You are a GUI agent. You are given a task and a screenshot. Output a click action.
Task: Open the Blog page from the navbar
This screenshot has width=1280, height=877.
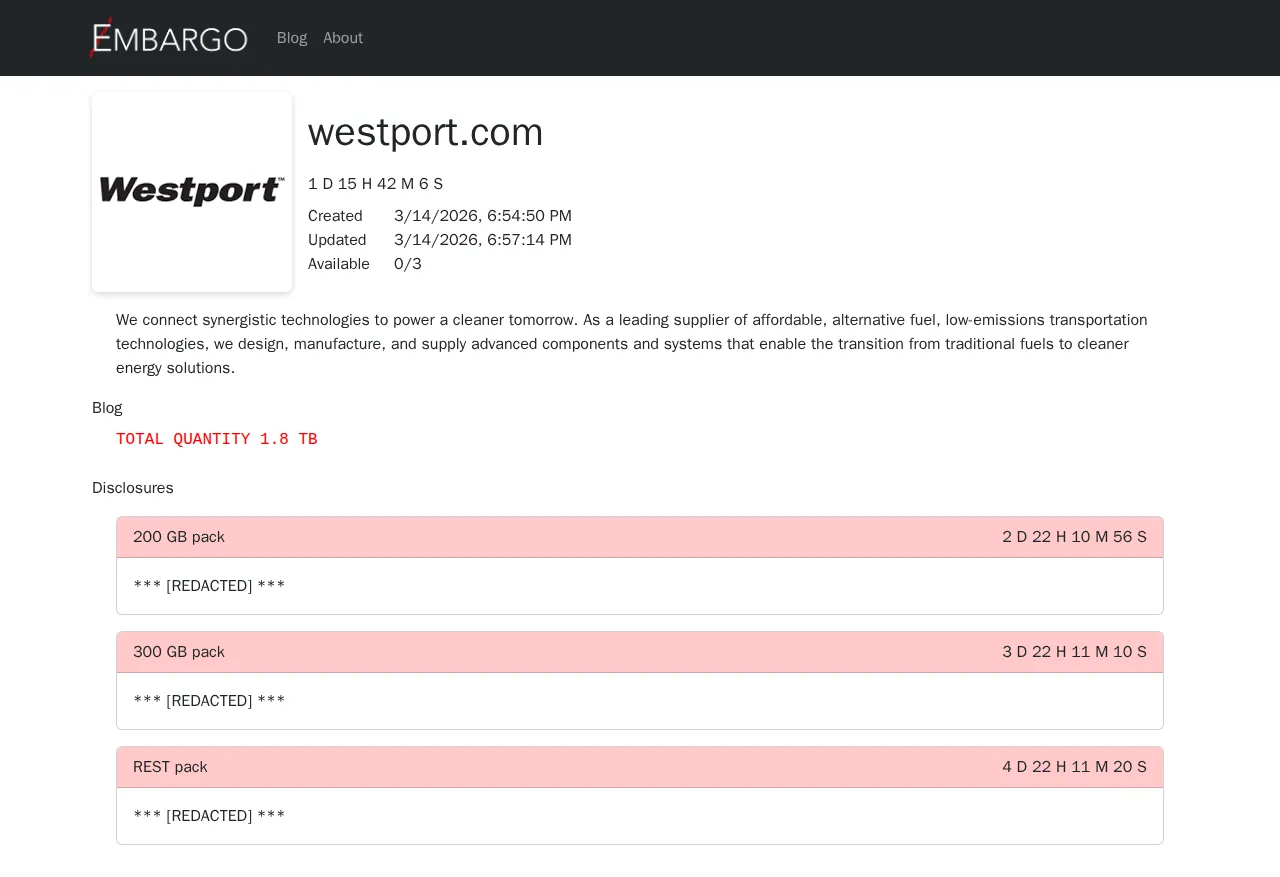pos(292,38)
